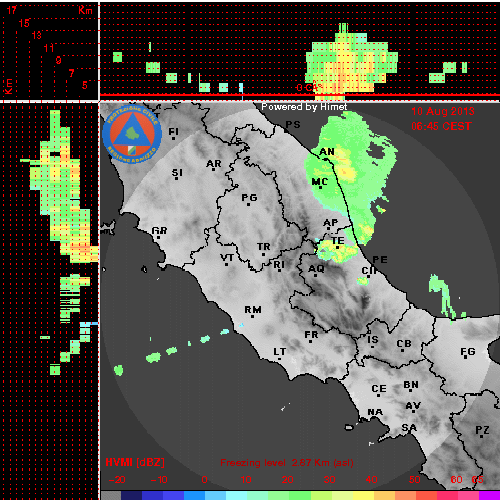This screenshot has height=500, width=500.
Task: Click the AP city label
Action: [331, 223]
